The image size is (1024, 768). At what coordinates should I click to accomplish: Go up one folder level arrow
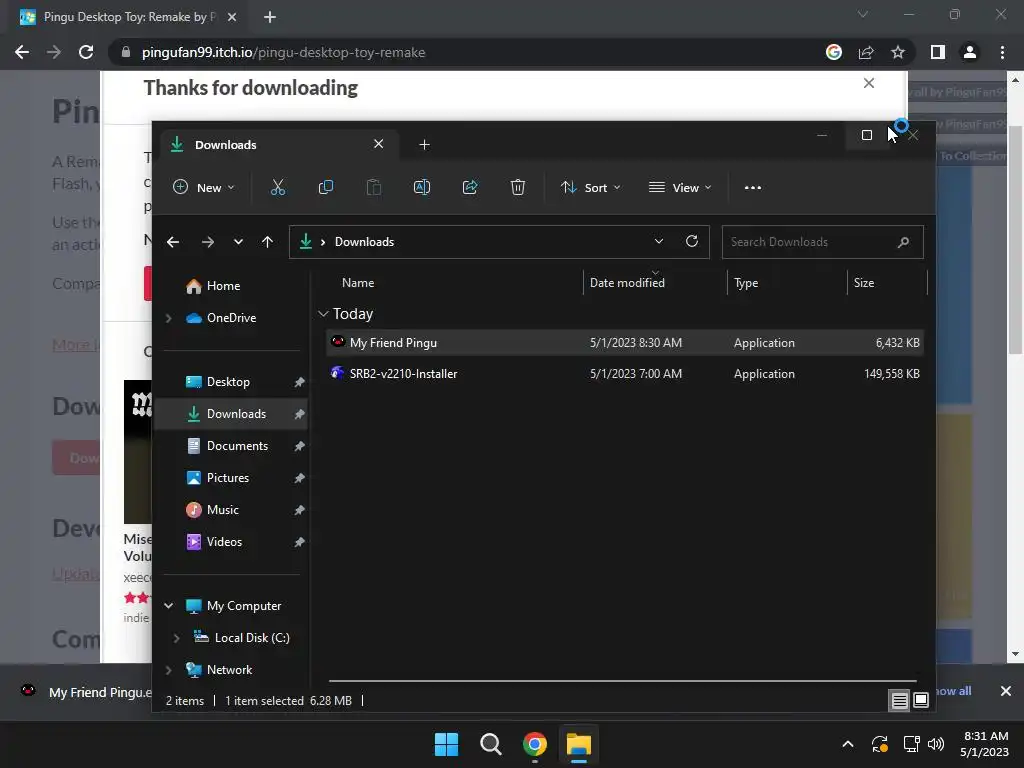tap(267, 242)
